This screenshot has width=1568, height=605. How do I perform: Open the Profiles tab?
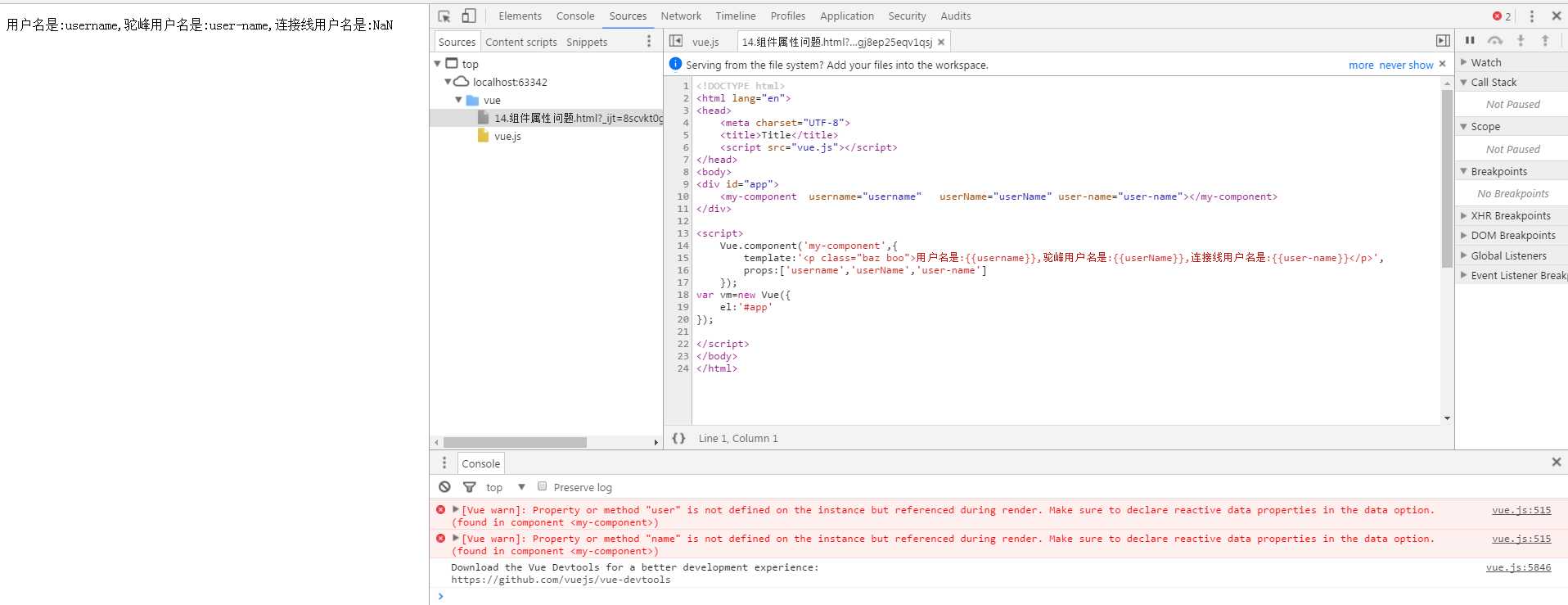[x=788, y=16]
